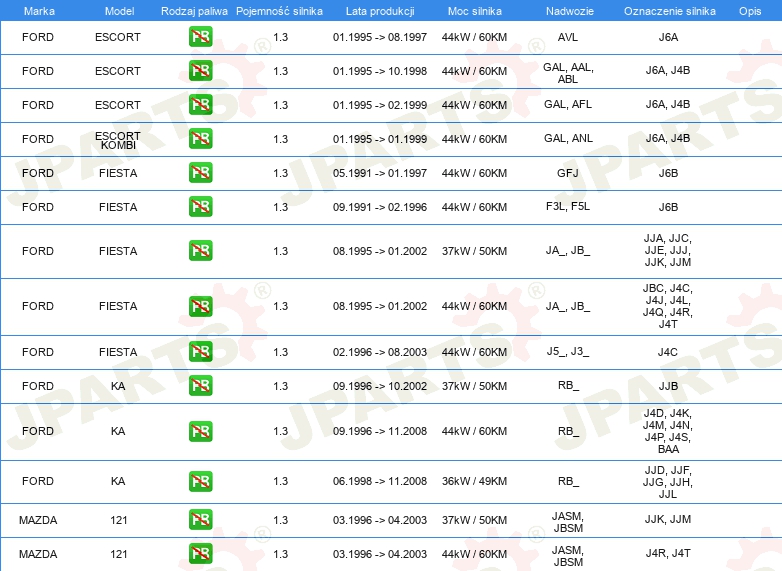Click the Marka column header

39,11
